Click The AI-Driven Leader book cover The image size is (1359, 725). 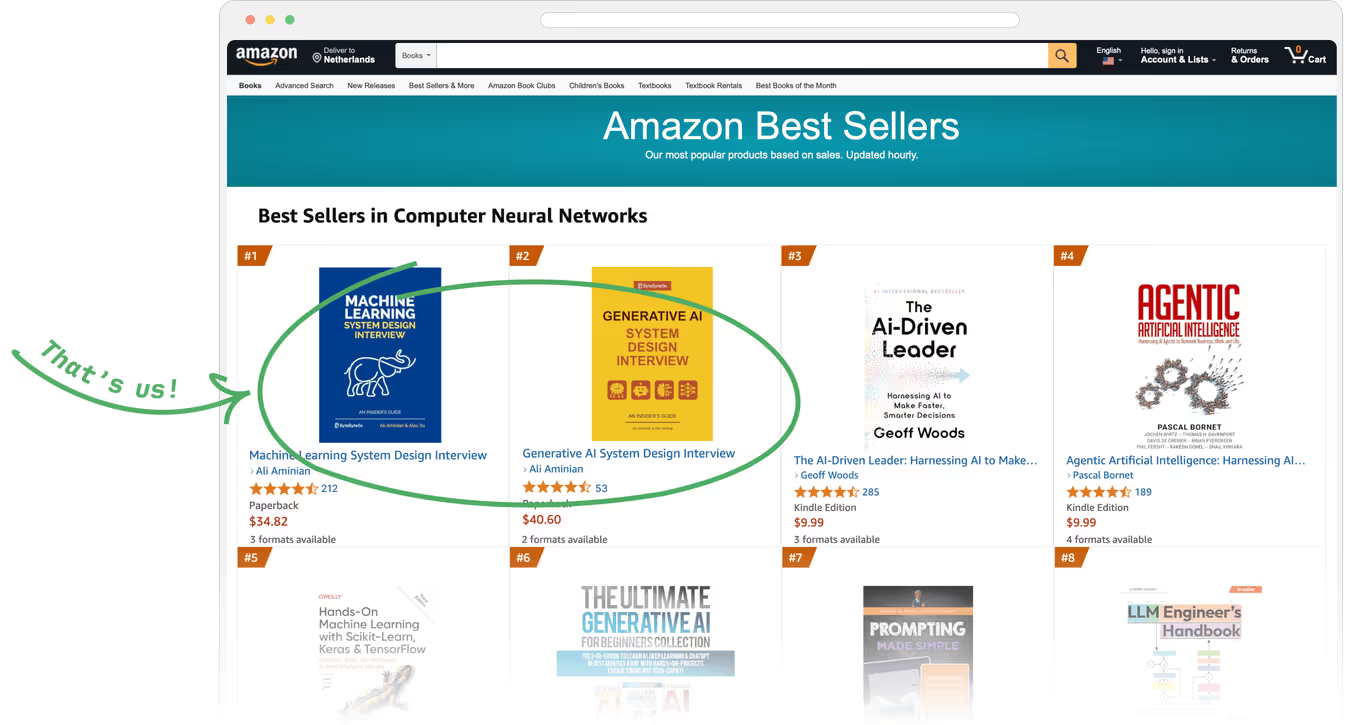click(918, 365)
